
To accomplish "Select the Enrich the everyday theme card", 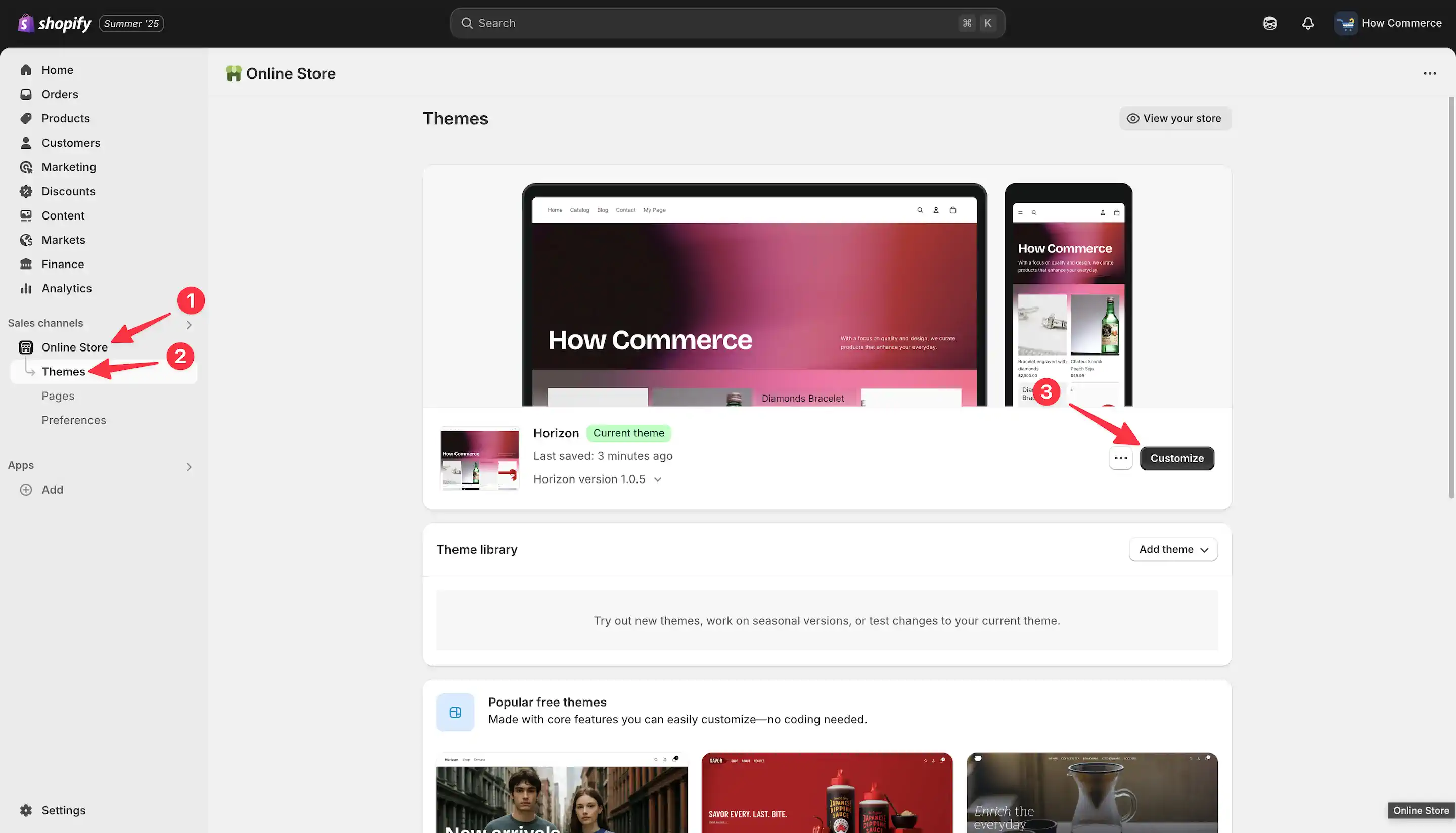I will coord(1091,793).
